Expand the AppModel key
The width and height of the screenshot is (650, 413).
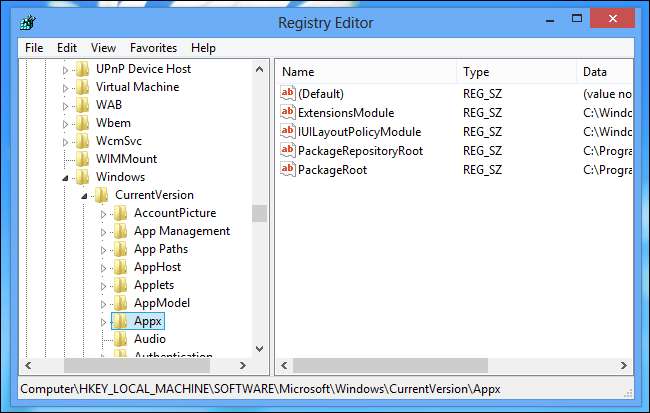click(103, 304)
